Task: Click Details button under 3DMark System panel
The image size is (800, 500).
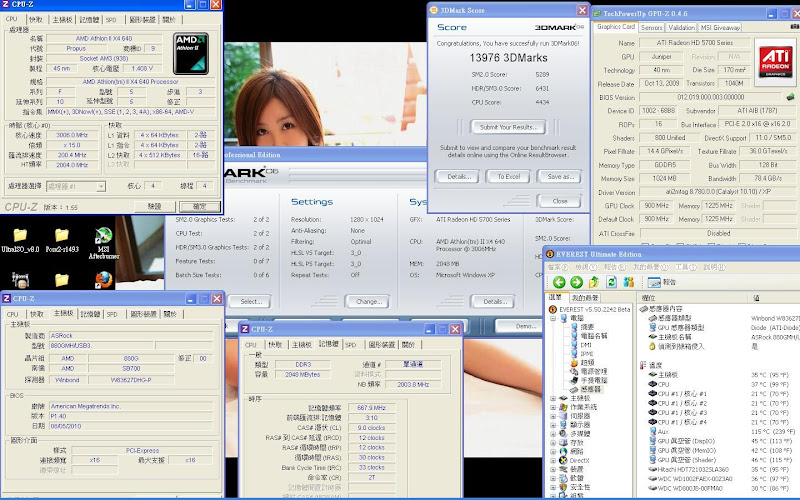Action: pyautogui.click(x=493, y=302)
